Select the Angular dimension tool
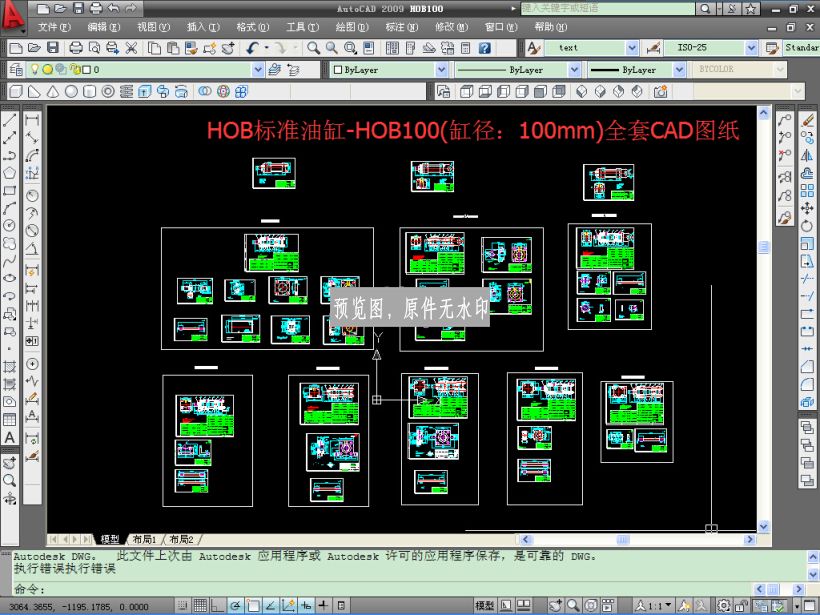The width and height of the screenshot is (820, 615). point(32,248)
